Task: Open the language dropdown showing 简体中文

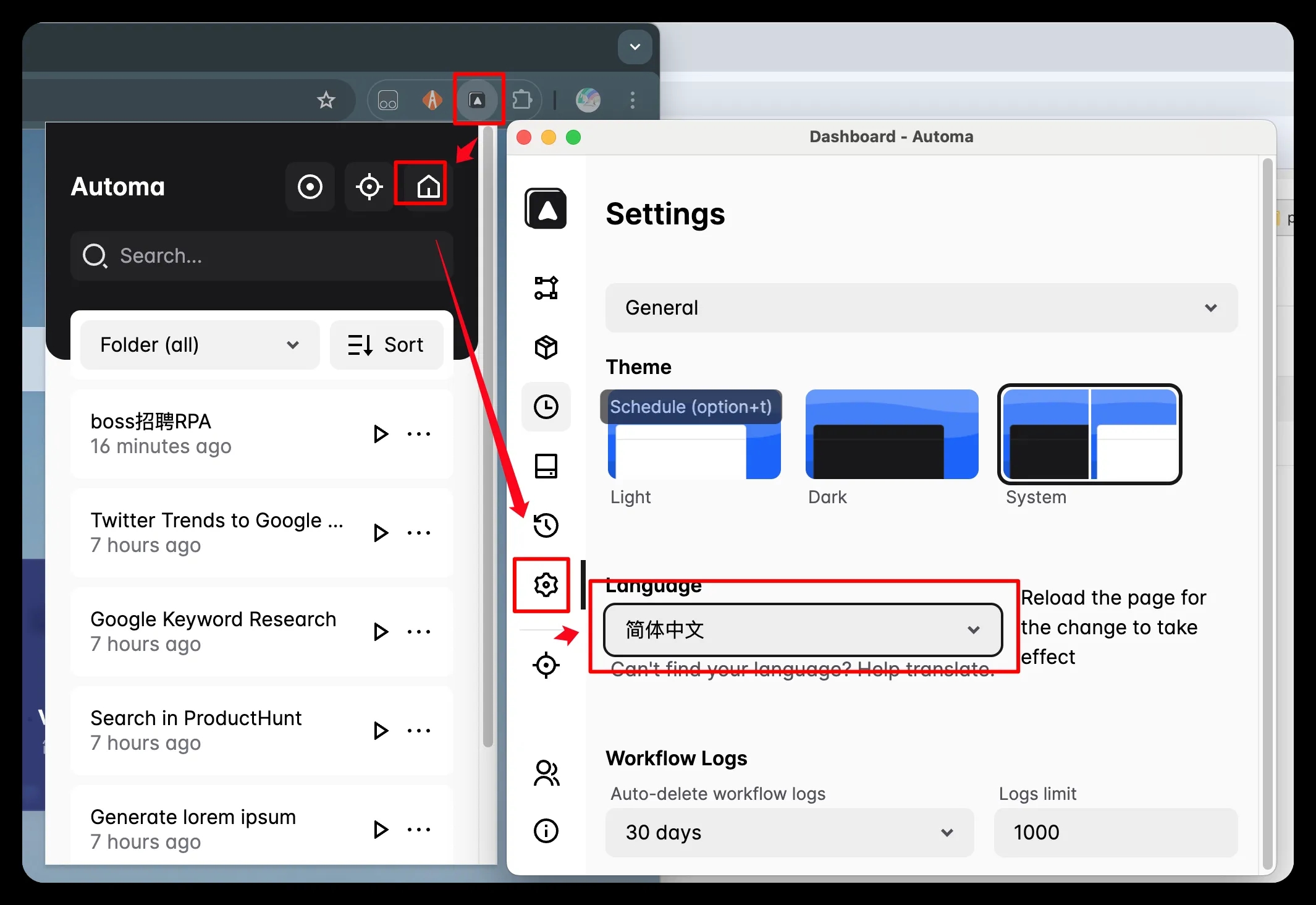Action: [803, 630]
